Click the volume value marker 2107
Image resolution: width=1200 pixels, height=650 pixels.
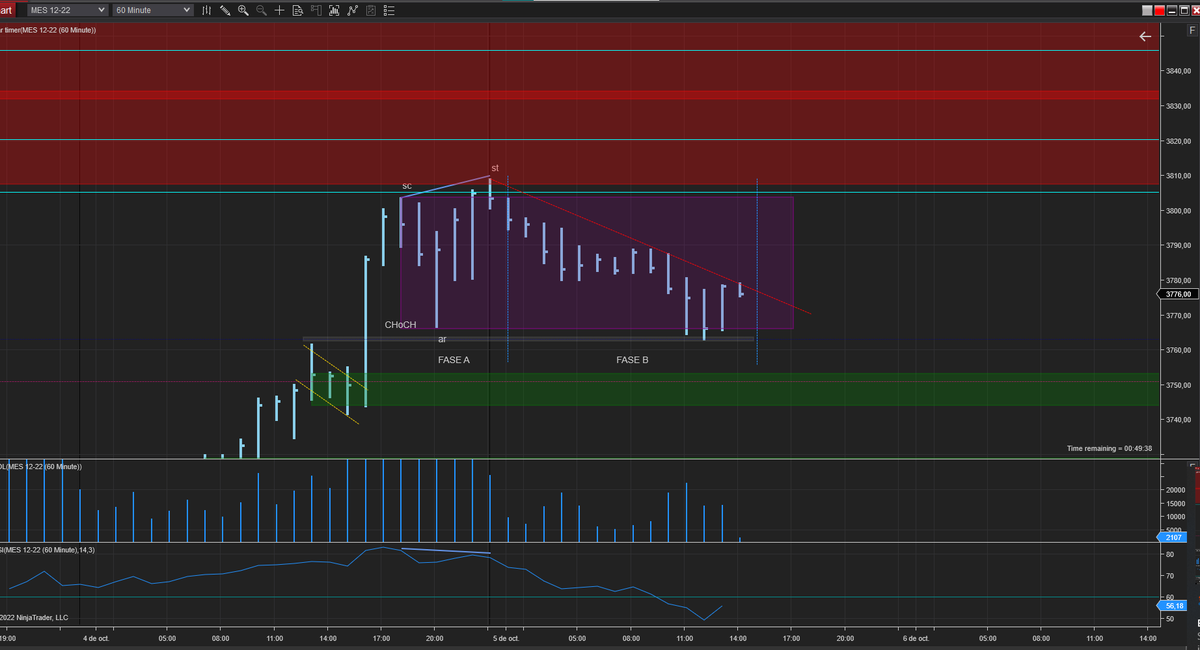1174,538
